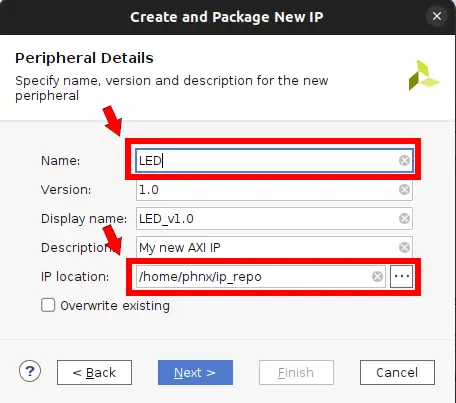Go to Next wizard step

195,372
